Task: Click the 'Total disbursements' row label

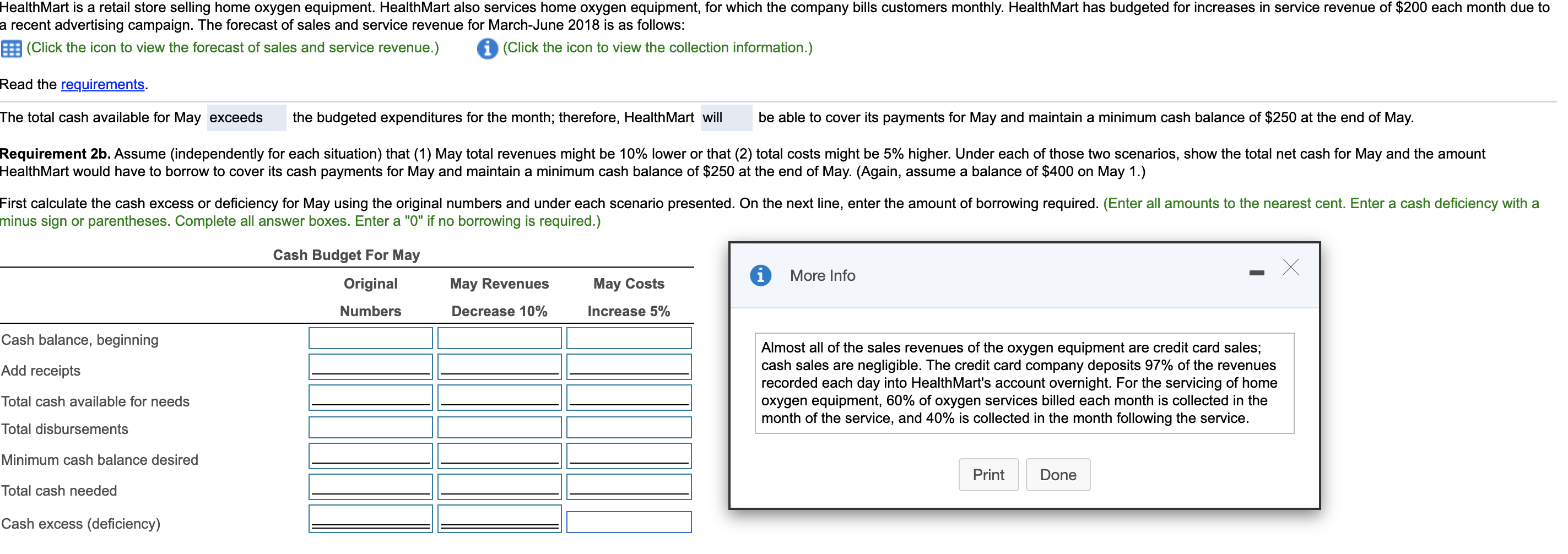Action: click(x=64, y=430)
